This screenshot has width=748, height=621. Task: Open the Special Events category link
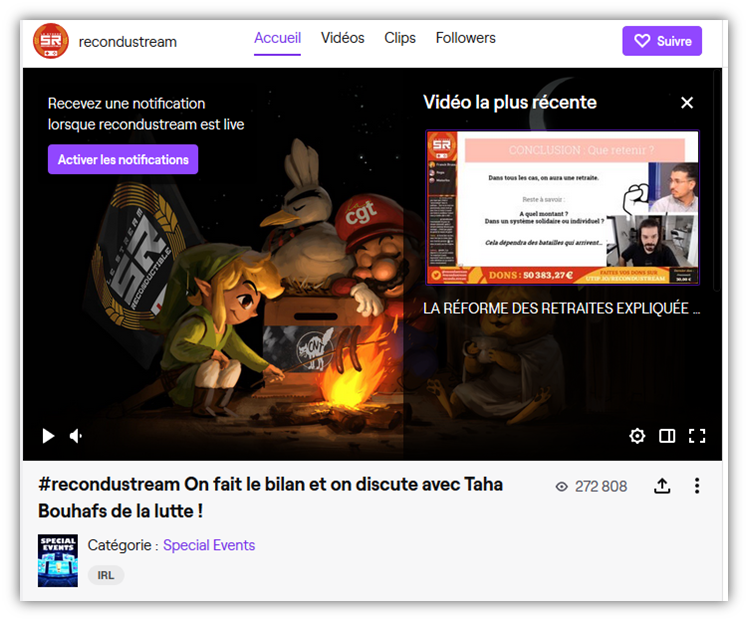point(208,545)
